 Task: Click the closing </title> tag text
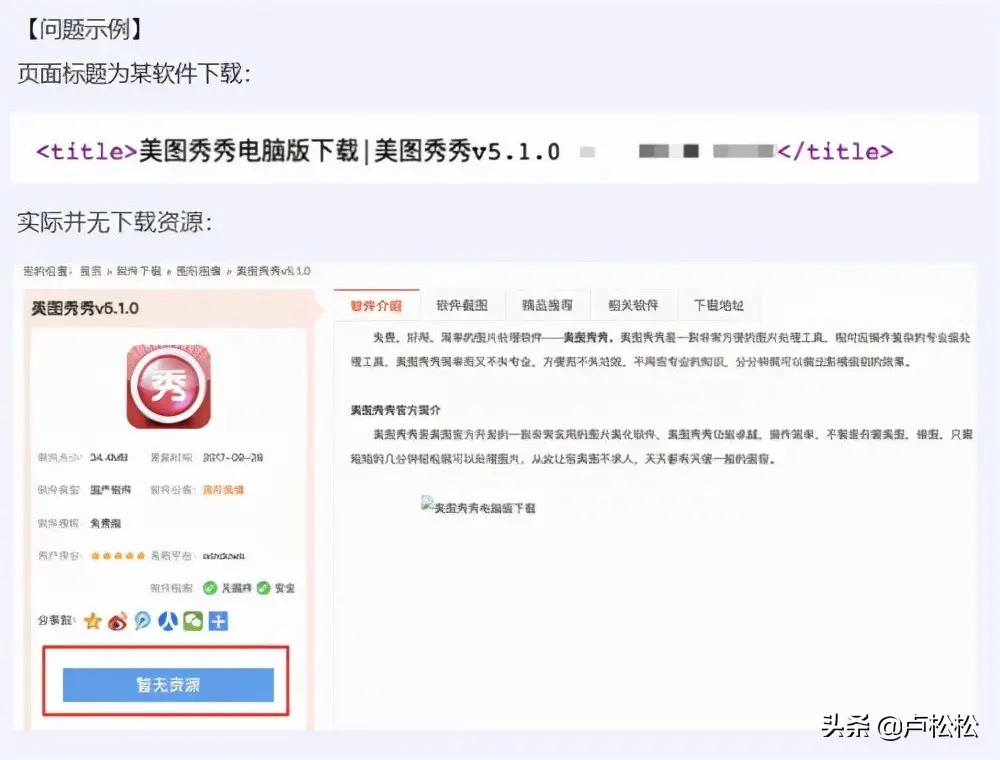coord(835,152)
